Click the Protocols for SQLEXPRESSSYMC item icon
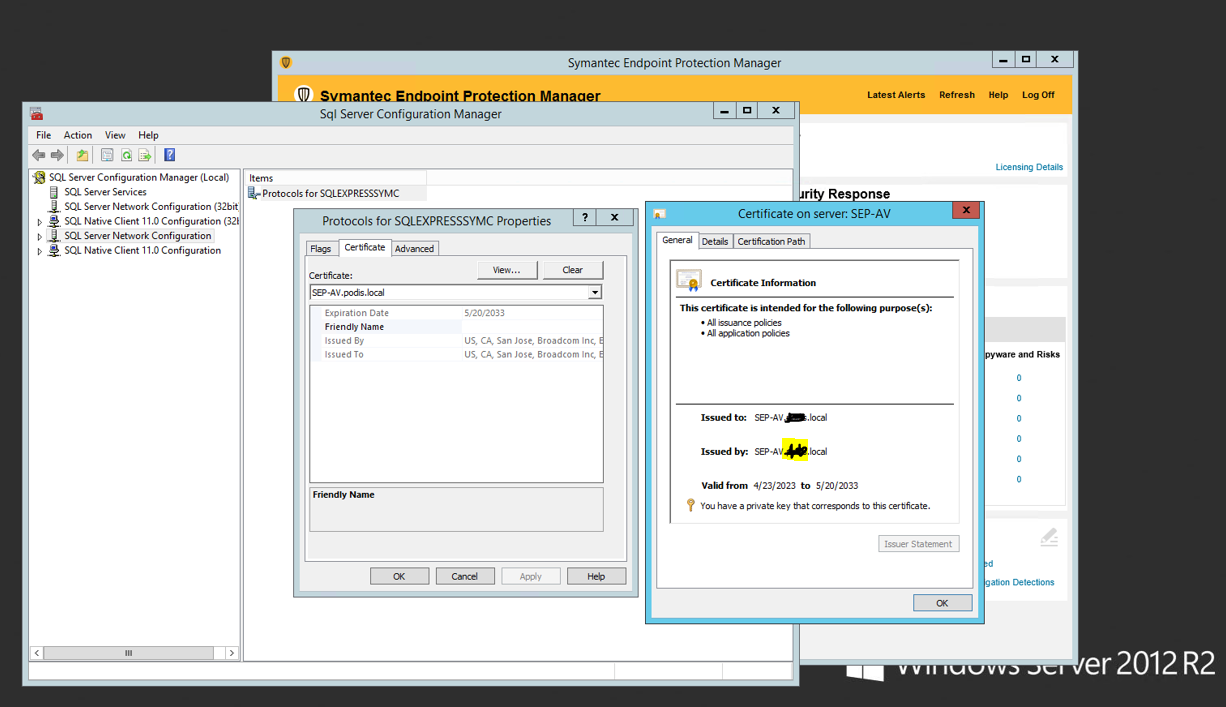Viewport: 1226px width, 707px height. 254,193
